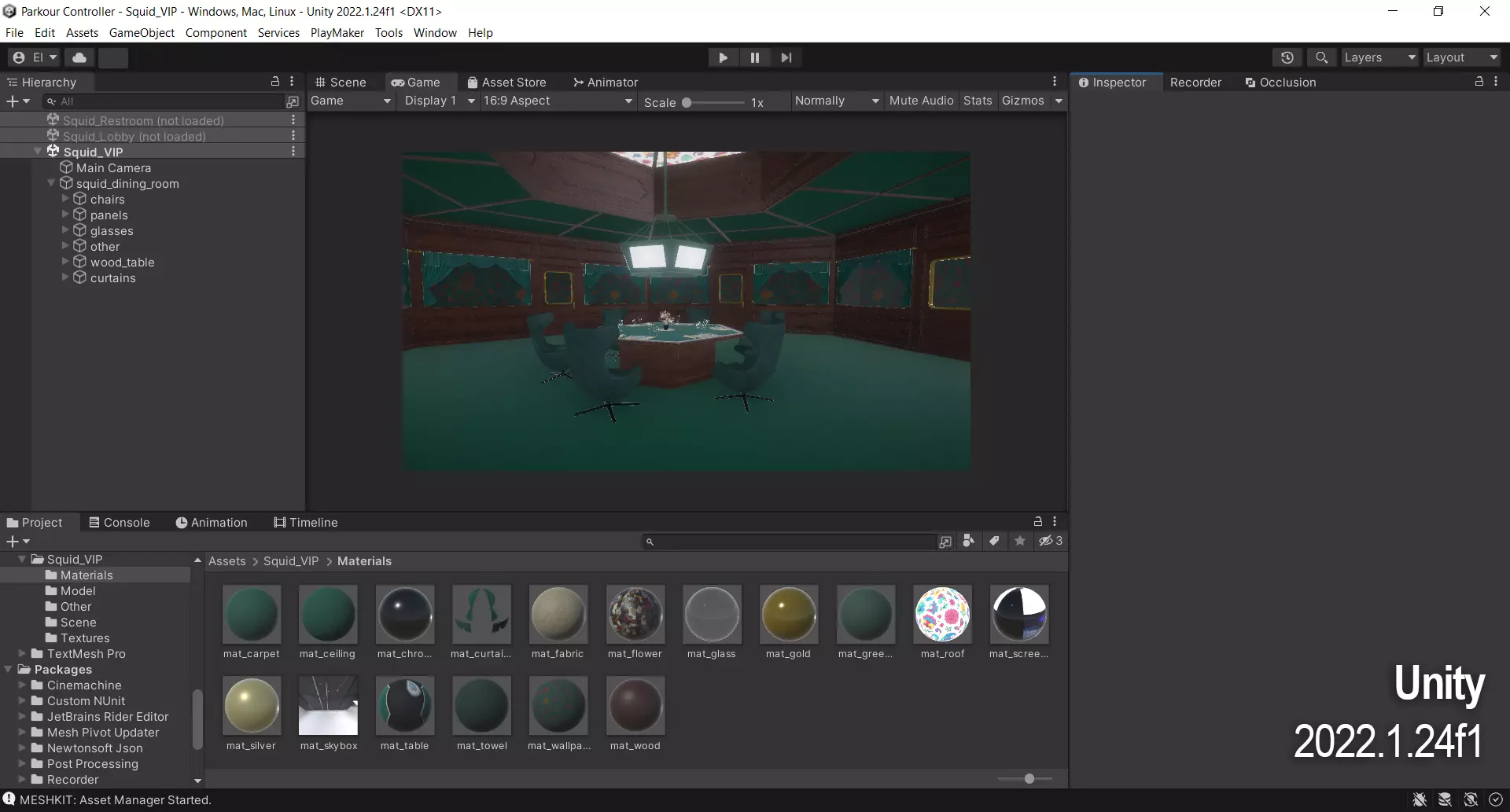Open Project search in window icon

945,541
